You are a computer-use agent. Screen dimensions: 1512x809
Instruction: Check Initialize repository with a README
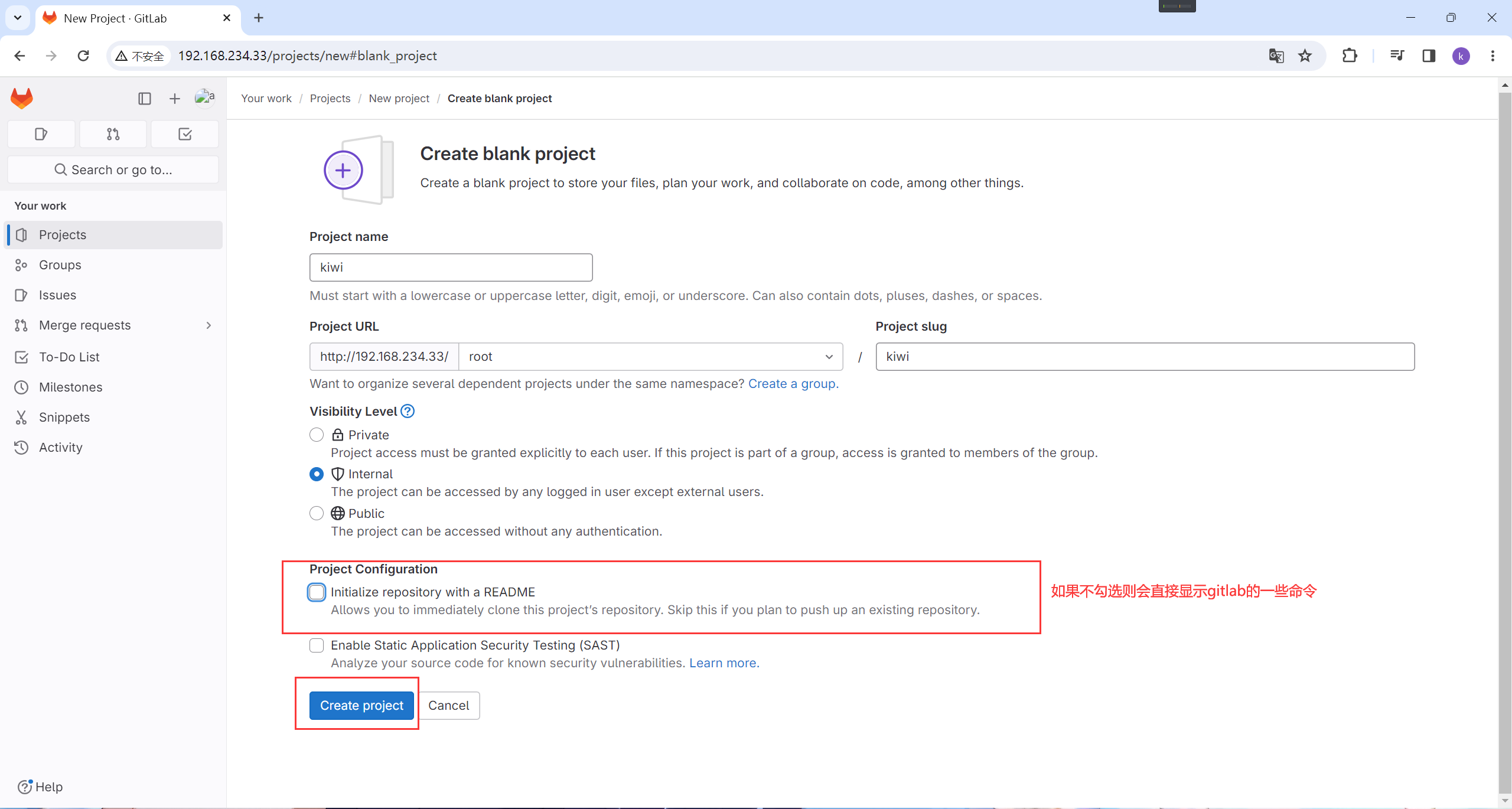[317, 592]
